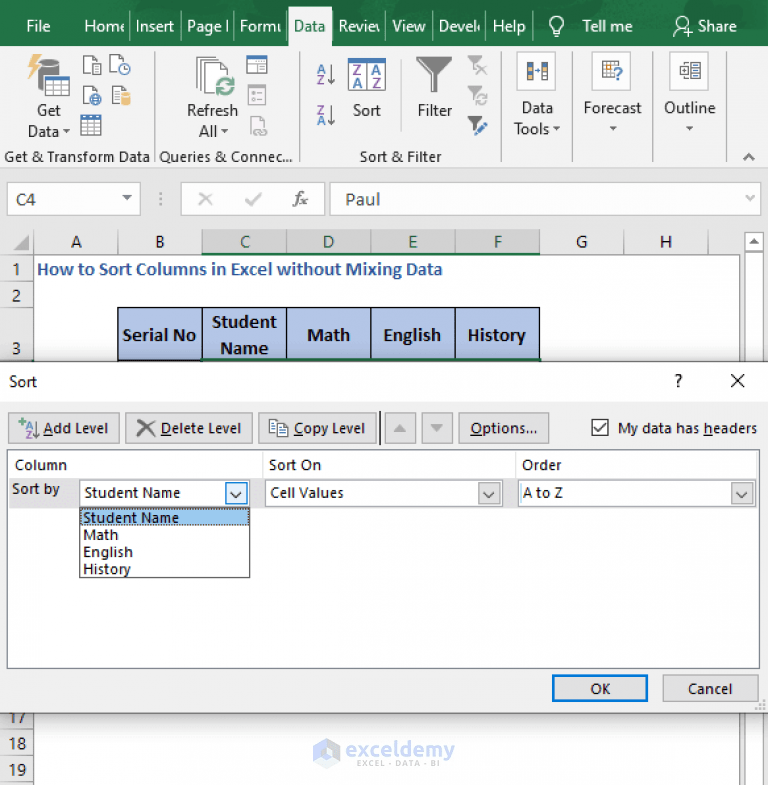Click the Advanced filter icon

[477, 125]
